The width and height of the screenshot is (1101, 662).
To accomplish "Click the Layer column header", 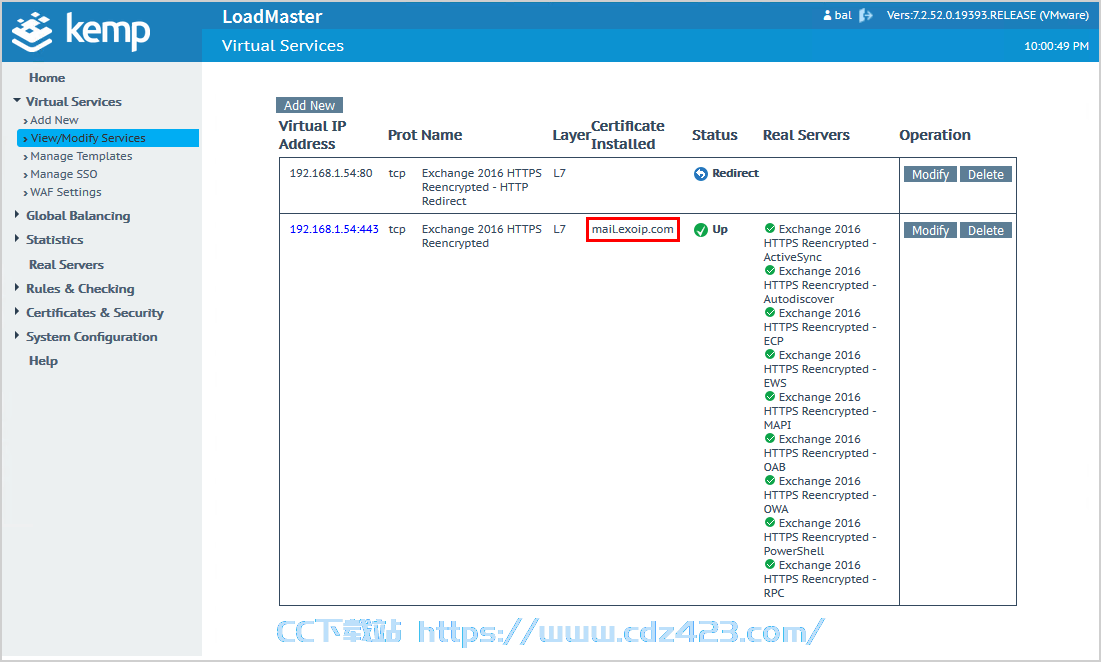I will [572, 135].
